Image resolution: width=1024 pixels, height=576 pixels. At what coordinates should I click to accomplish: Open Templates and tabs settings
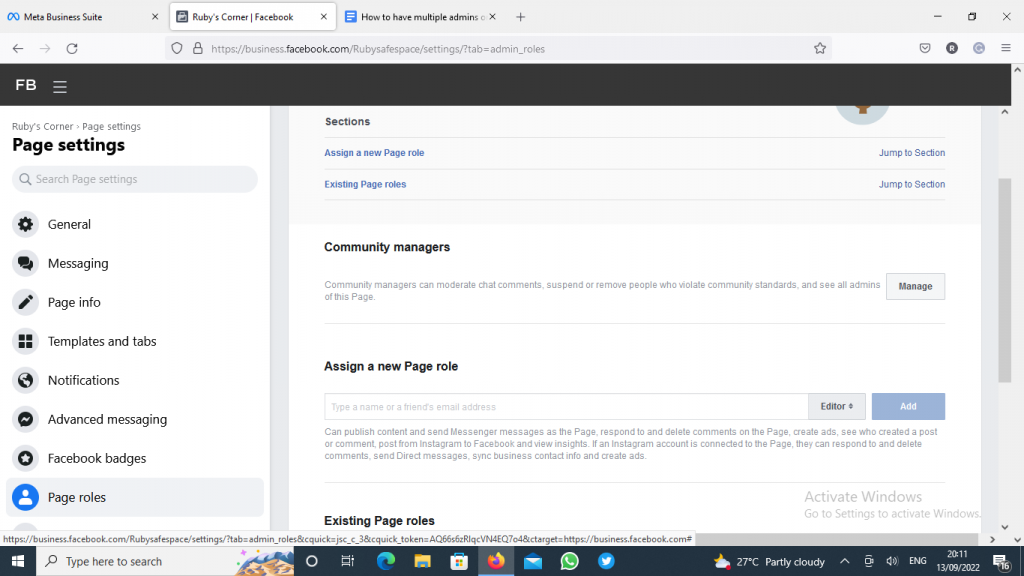click(x=135, y=341)
